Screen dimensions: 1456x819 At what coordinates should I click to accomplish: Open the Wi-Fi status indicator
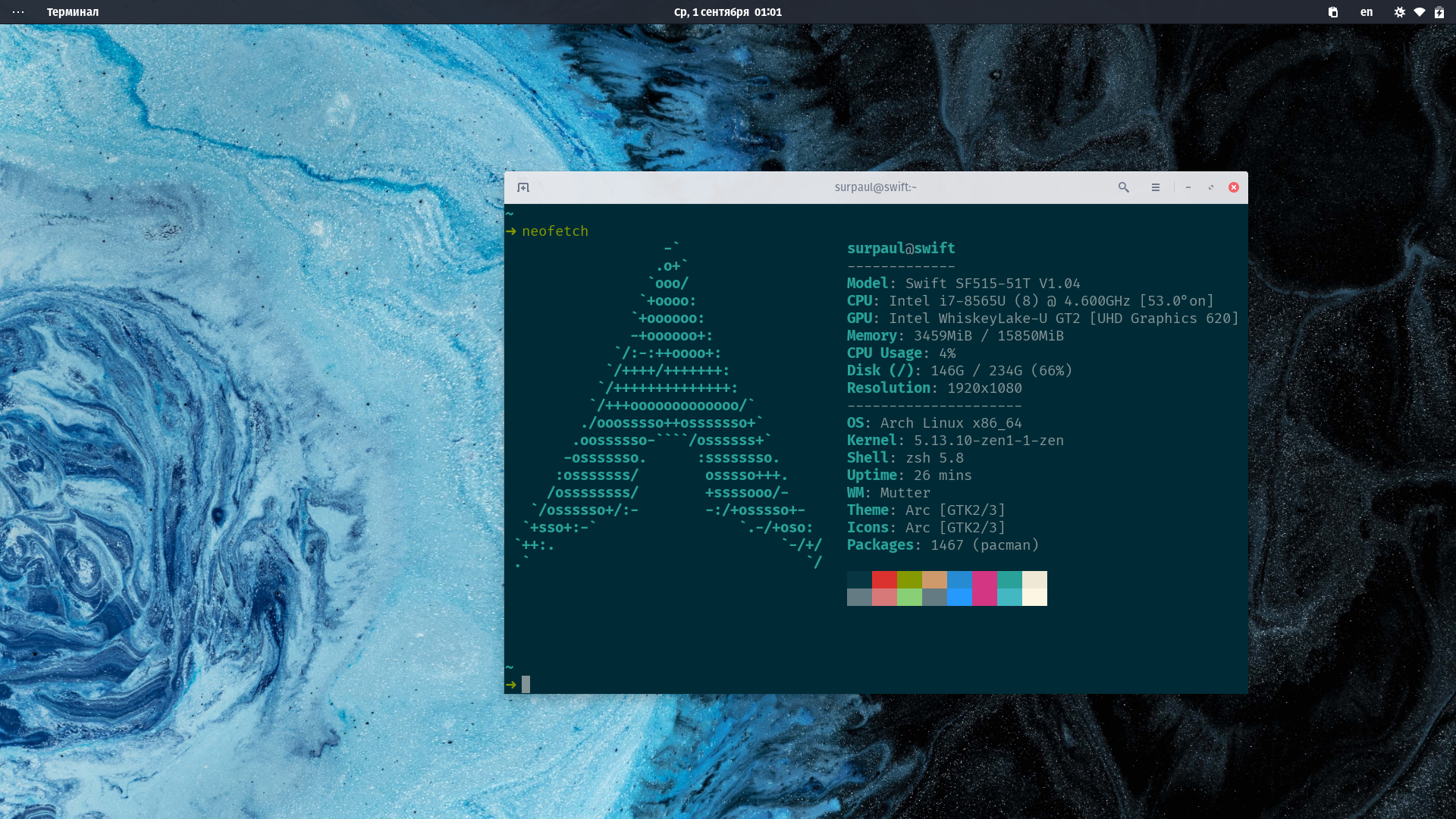(1420, 12)
